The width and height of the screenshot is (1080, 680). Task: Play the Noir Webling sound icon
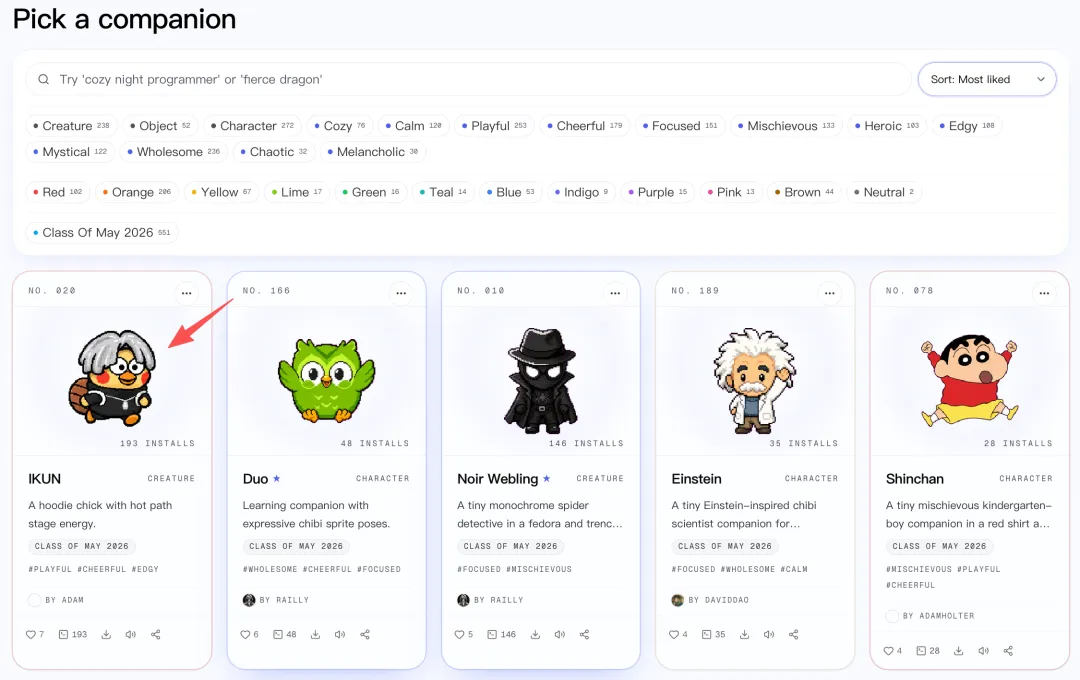pyautogui.click(x=559, y=635)
